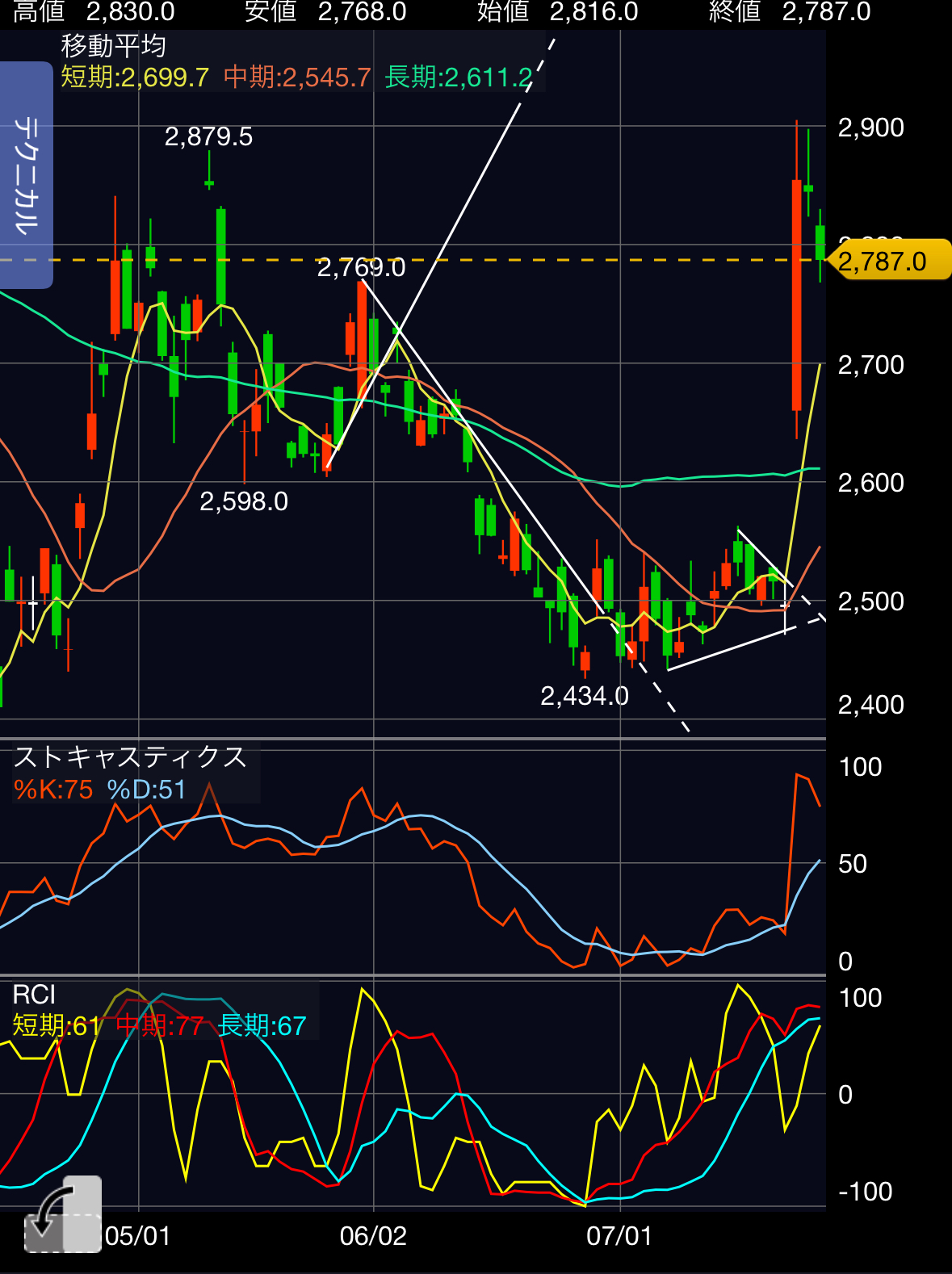Tap the 2,598.0 price annotation

tap(243, 501)
